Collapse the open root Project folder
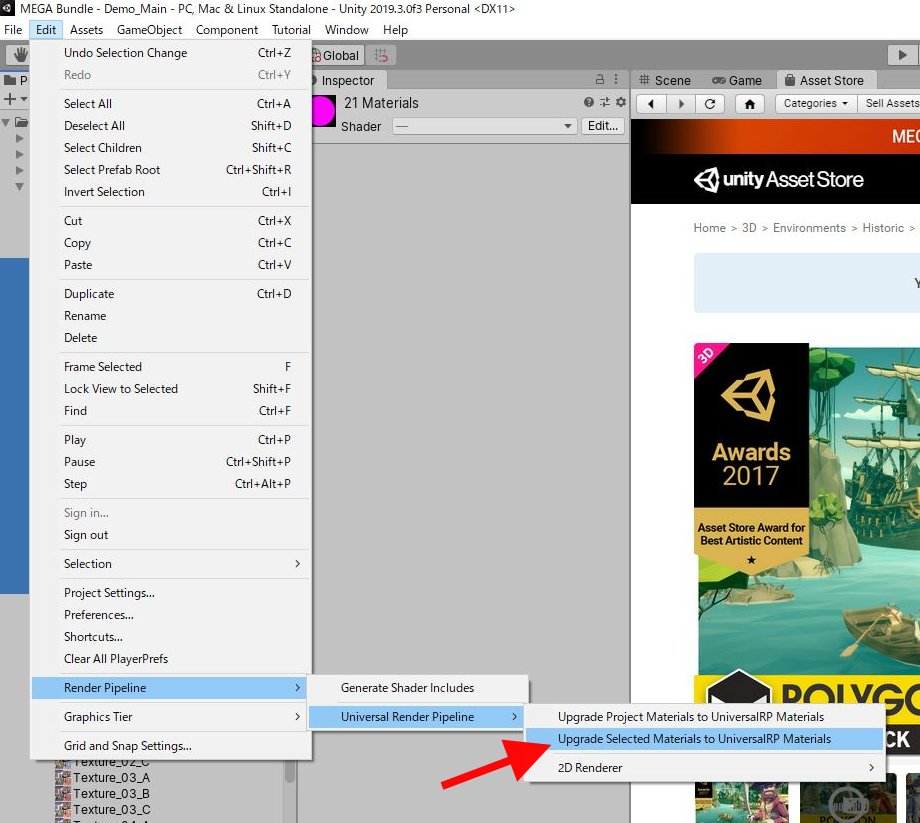The width and height of the screenshot is (920, 823). 6,122
